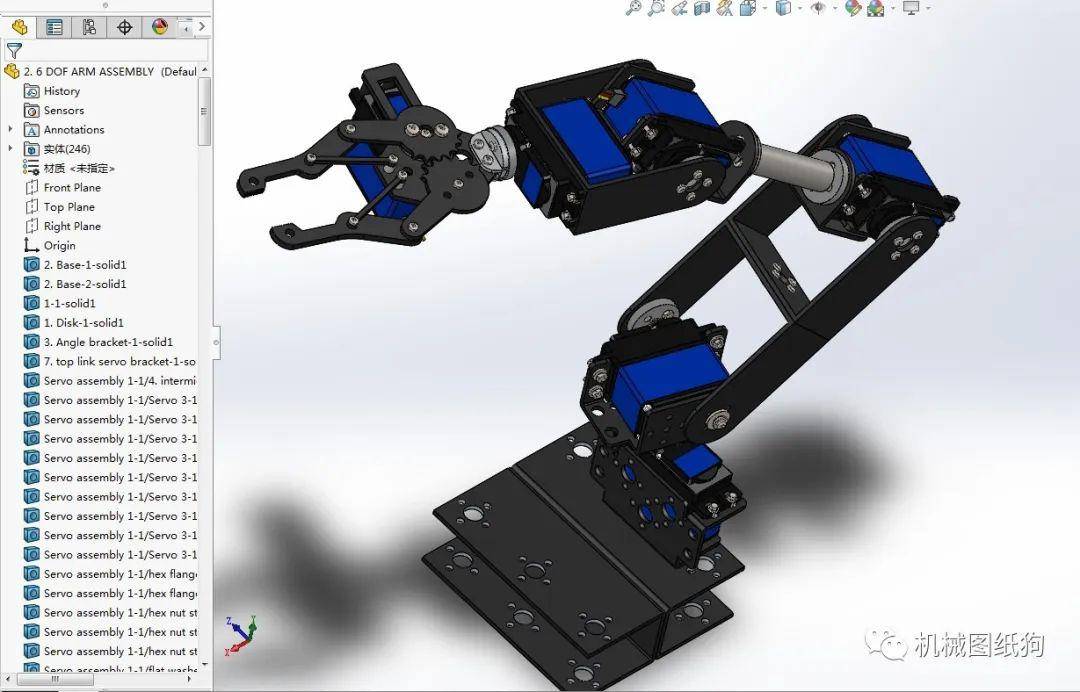Viewport: 1080px width, 692px height.
Task: Switch to the DimXpertManager tab
Action: click(x=125, y=27)
